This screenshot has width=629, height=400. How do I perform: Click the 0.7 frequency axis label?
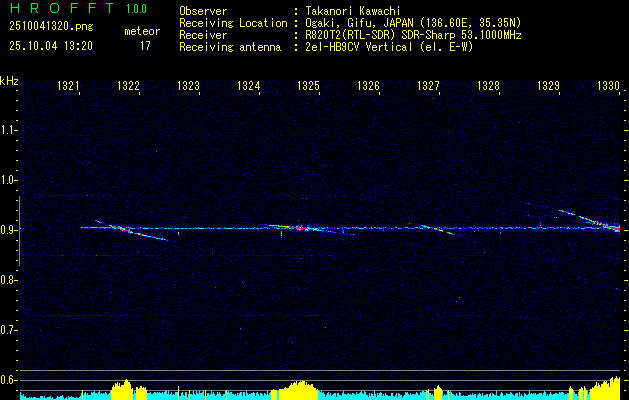coord(9,330)
